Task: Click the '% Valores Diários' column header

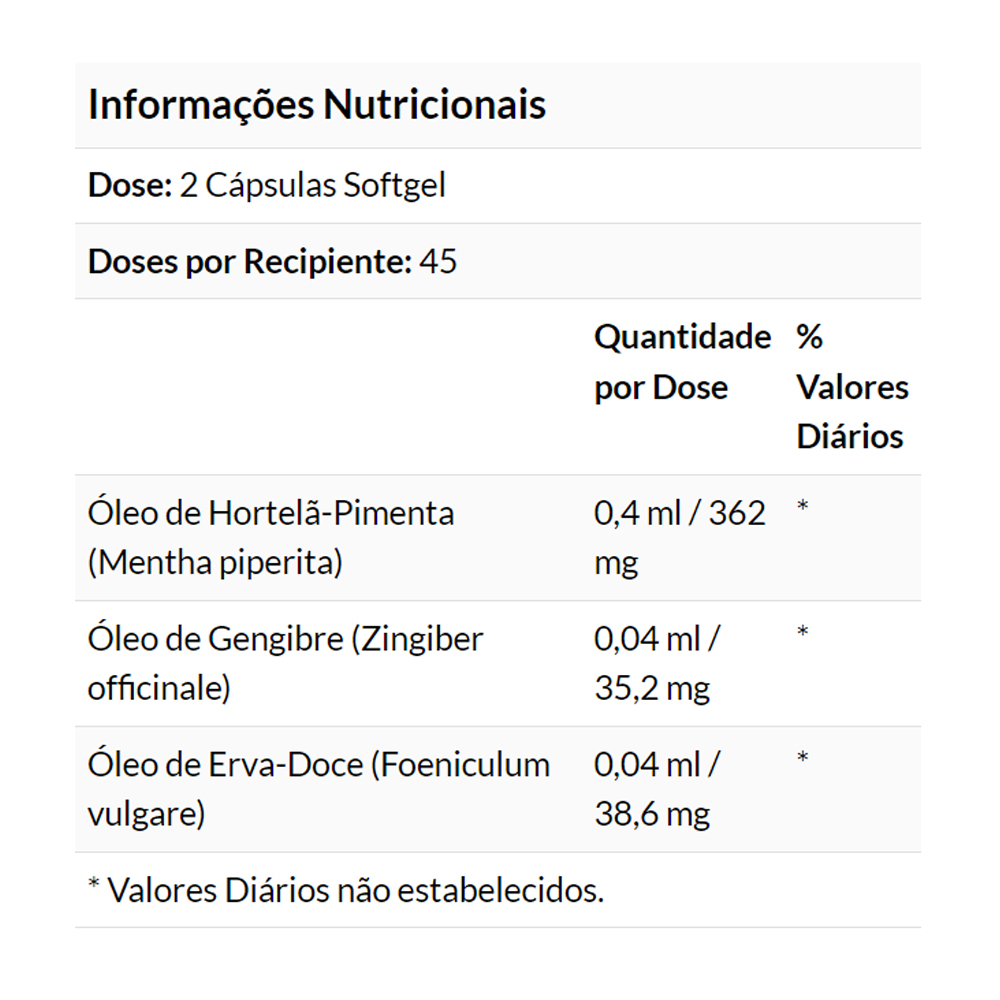Action: click(851, 387)
